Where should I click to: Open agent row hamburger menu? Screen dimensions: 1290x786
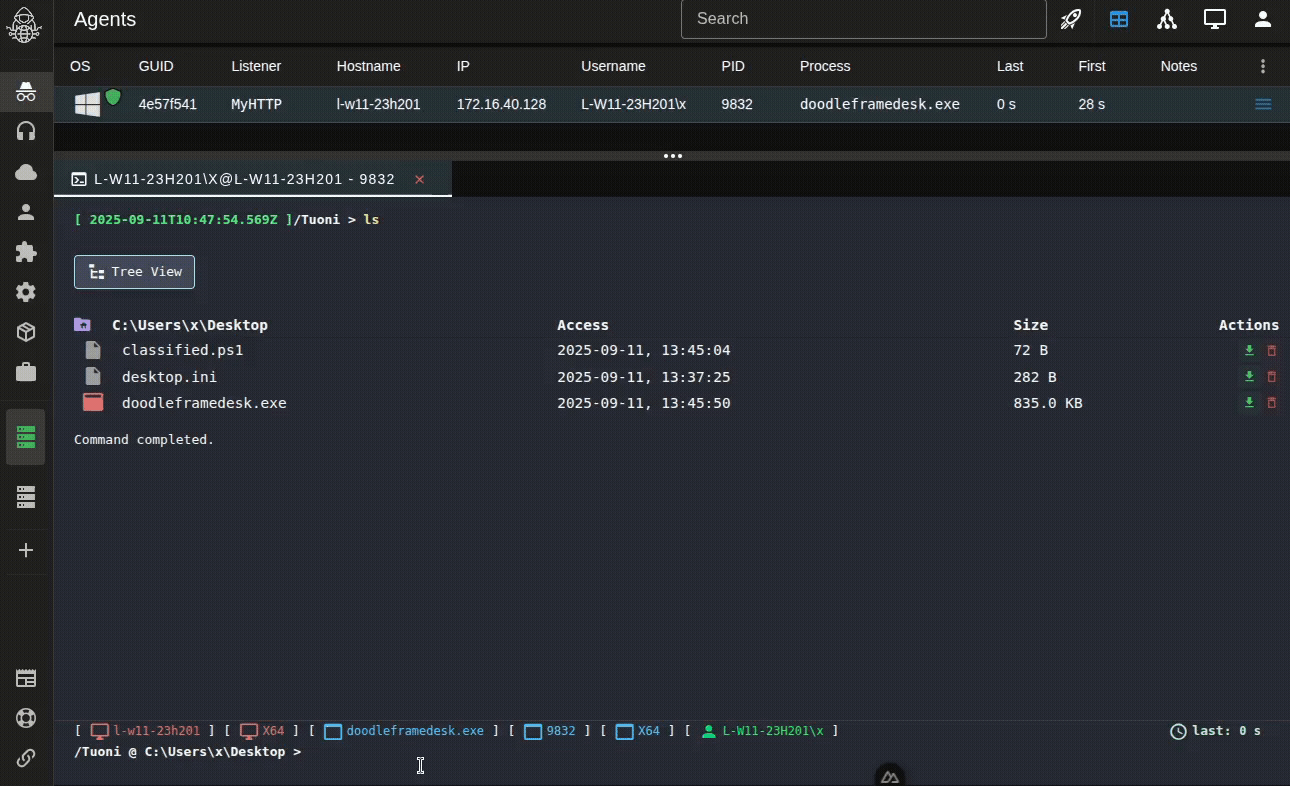click(x=1263, y=104)
